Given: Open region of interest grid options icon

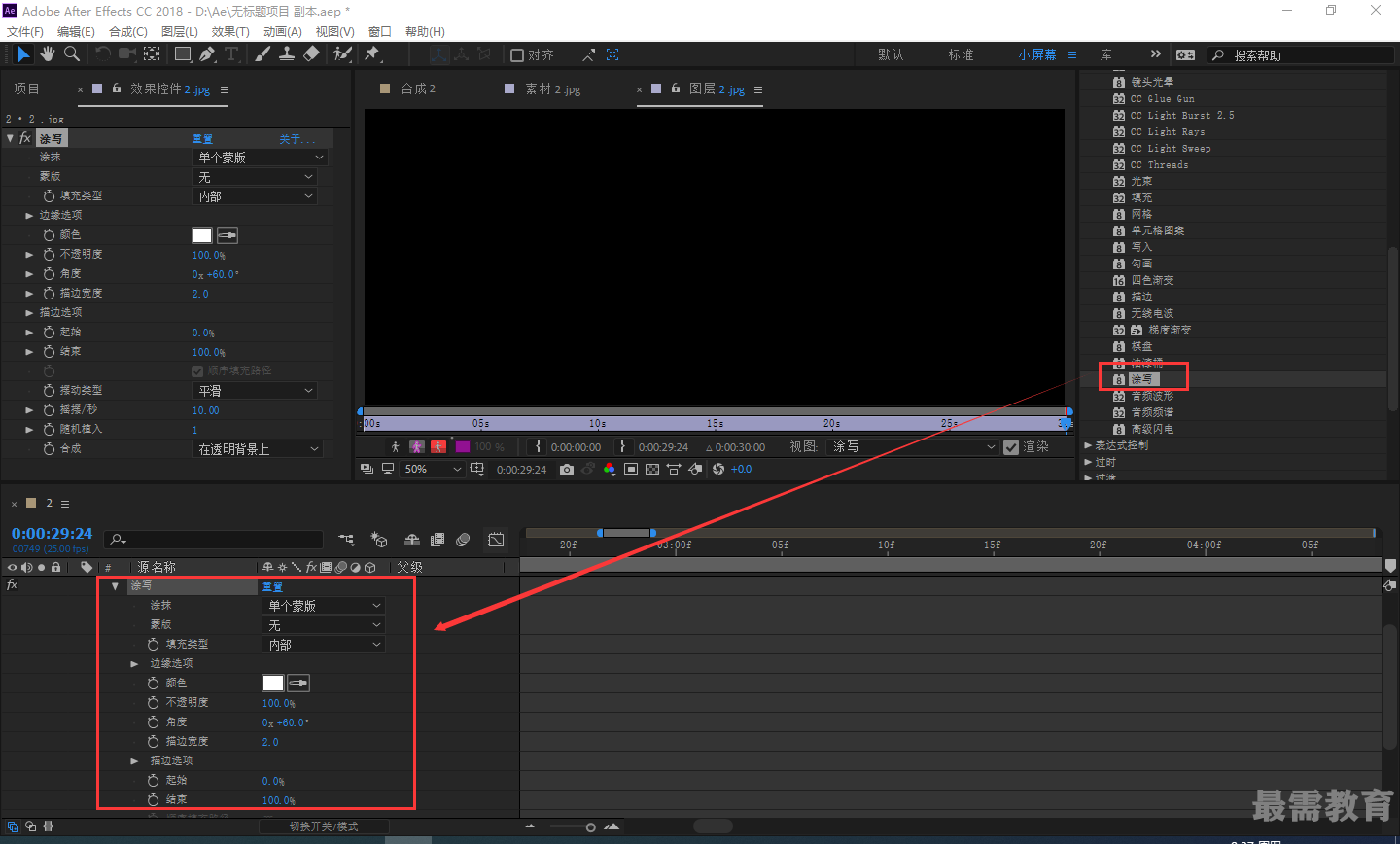Looking at the screenshot, I should [x=477, y=469].
